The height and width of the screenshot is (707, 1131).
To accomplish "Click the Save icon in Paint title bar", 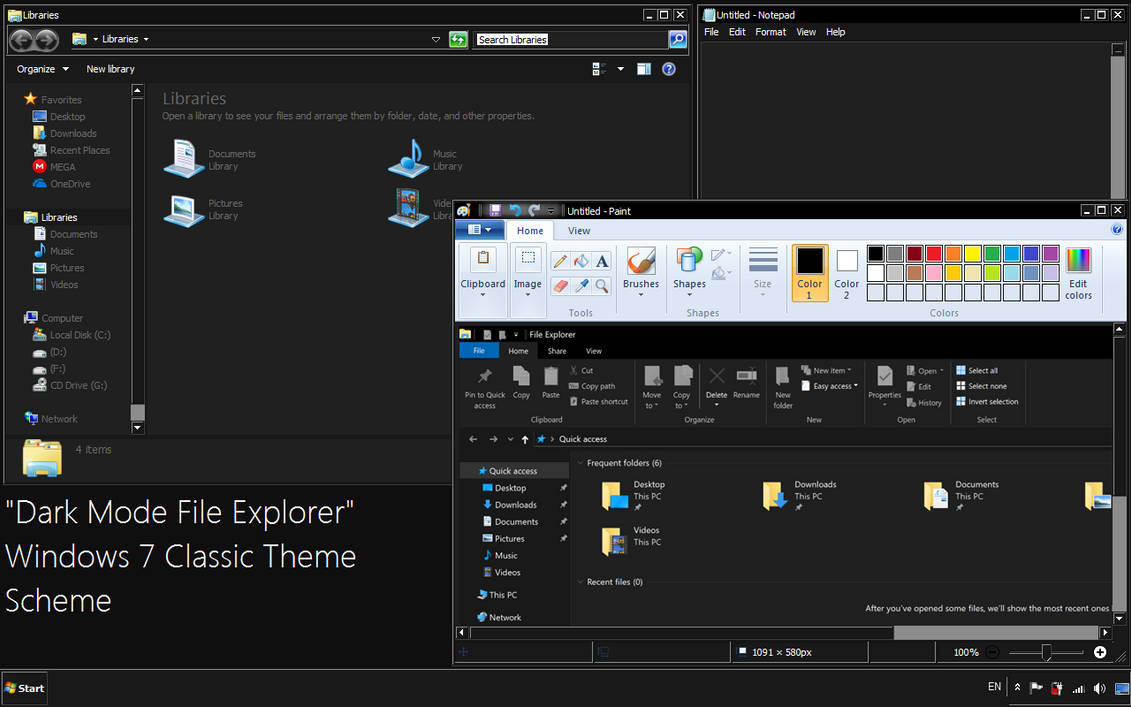I will tap(495, 211).
